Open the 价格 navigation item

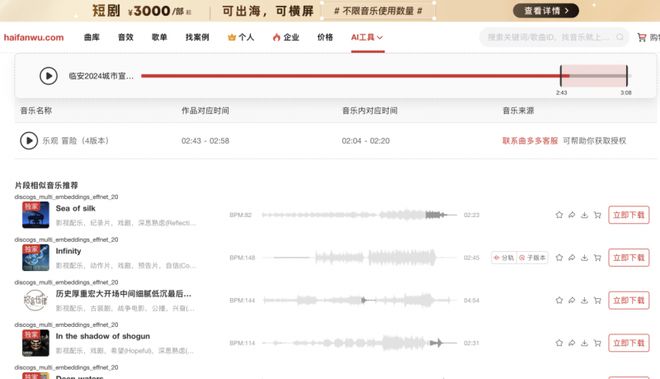pos(325,37)
